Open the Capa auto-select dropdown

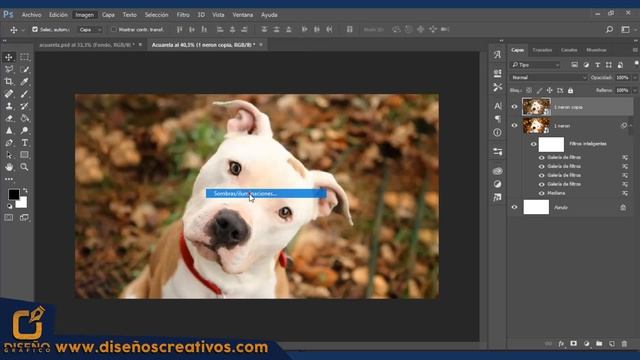pos(90,29)
